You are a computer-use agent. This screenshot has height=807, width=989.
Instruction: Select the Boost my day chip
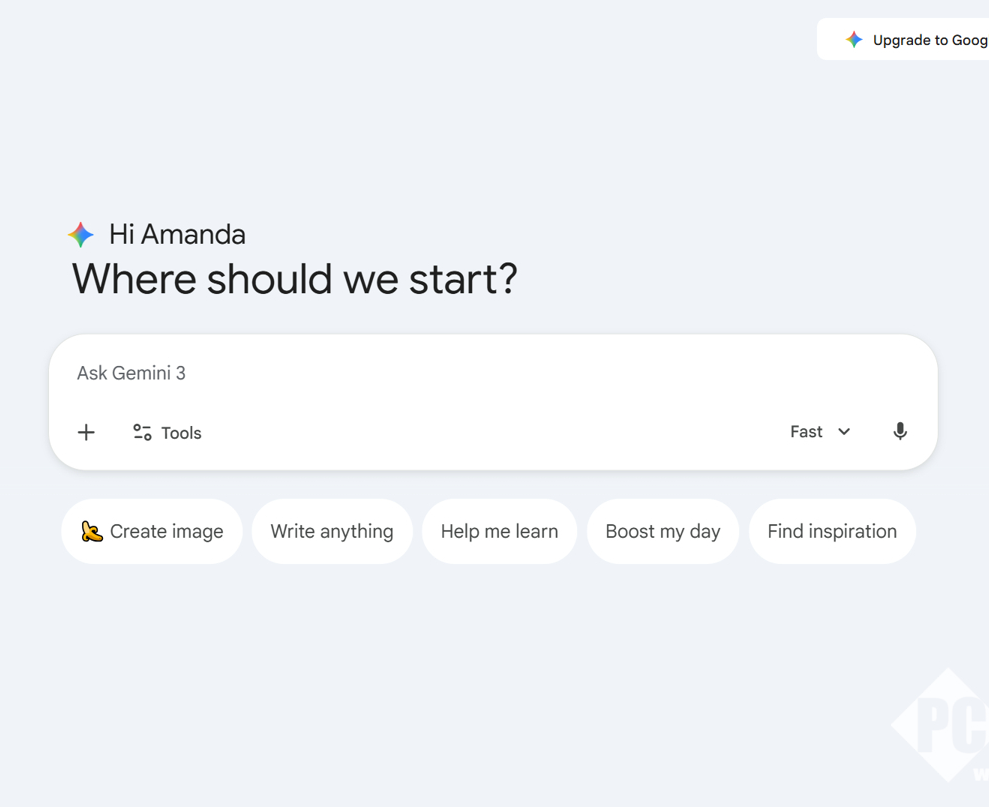coord(662,531)
